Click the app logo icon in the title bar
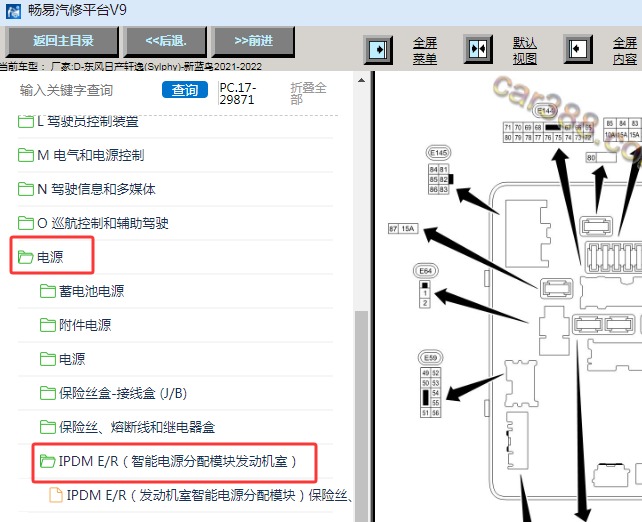 [14, 11]
